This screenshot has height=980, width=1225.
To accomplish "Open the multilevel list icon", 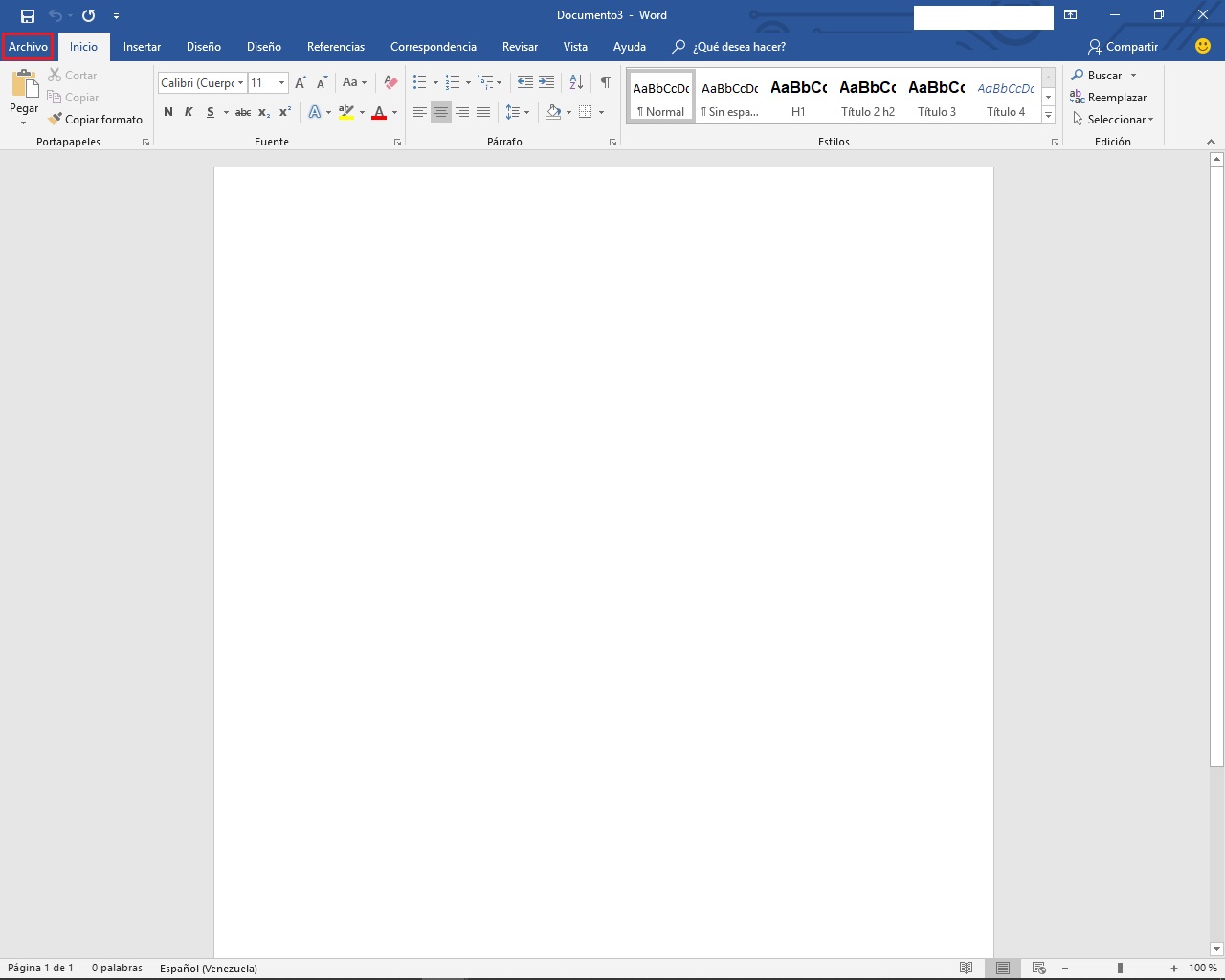I will point(485,83).
